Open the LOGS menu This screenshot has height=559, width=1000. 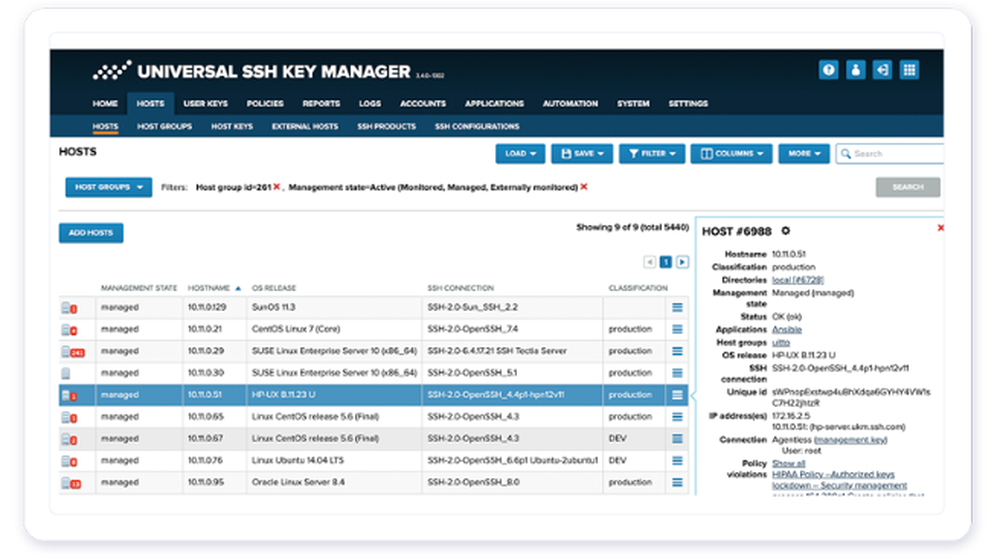(370, 103)
